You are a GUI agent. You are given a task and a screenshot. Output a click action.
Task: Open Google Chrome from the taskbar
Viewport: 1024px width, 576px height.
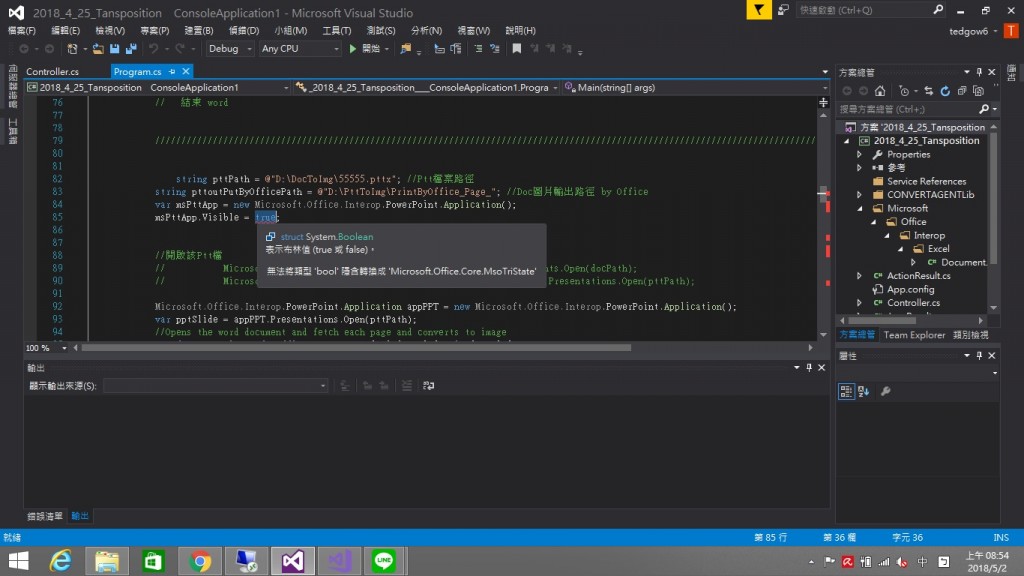point(200,561)
